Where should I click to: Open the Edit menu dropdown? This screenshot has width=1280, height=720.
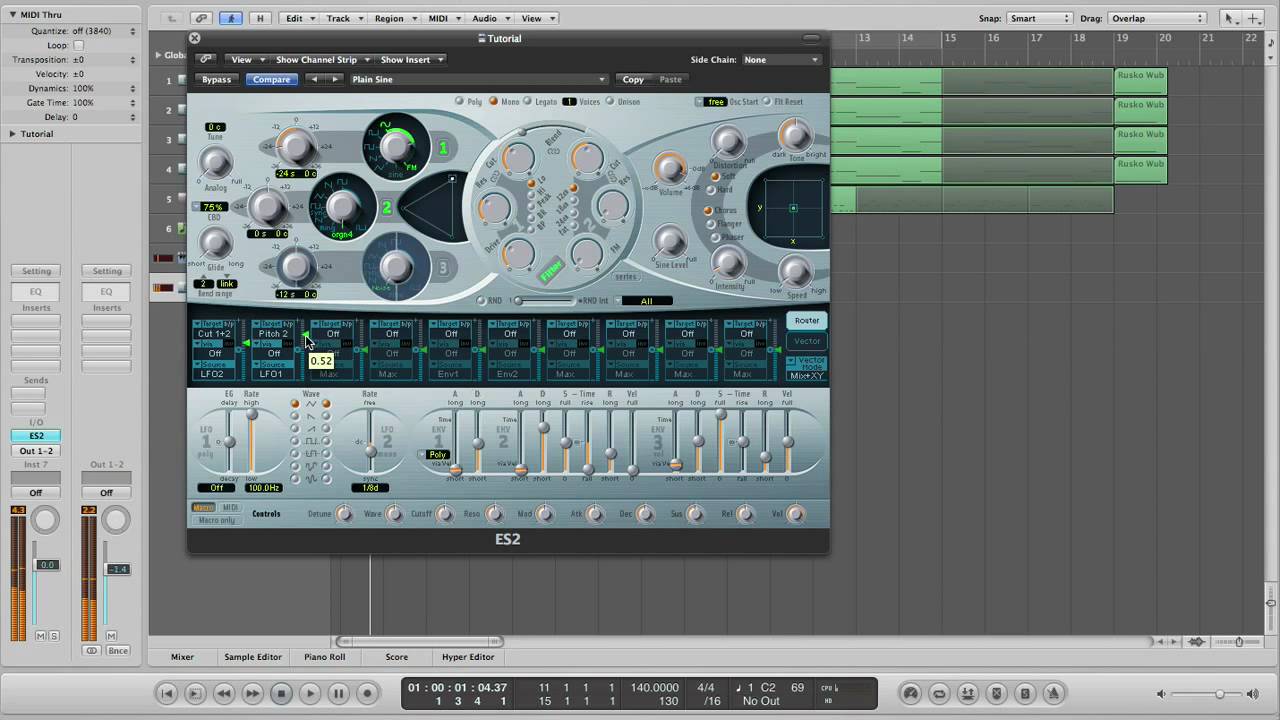pos(298,18)
